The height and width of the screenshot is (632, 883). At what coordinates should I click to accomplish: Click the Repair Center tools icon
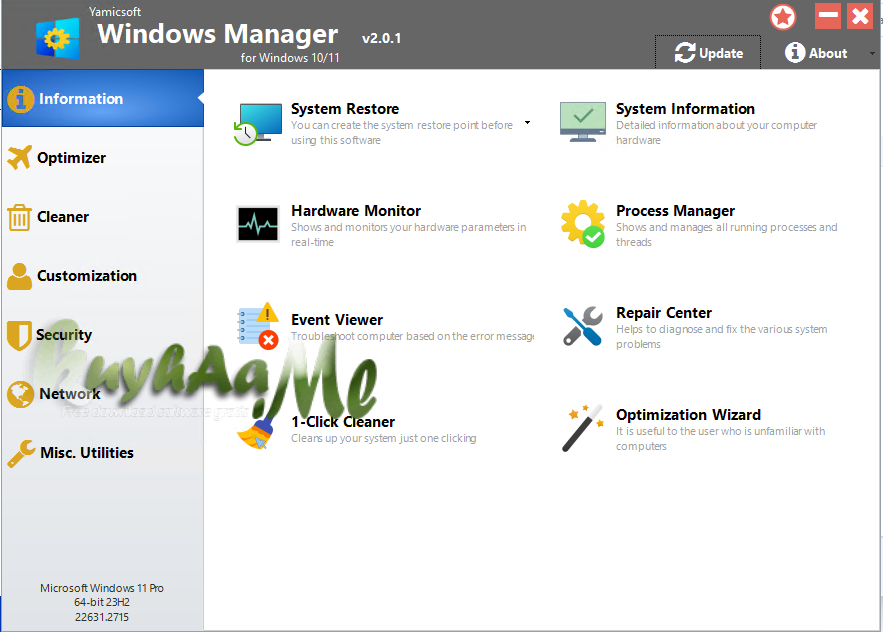[583, 326]
